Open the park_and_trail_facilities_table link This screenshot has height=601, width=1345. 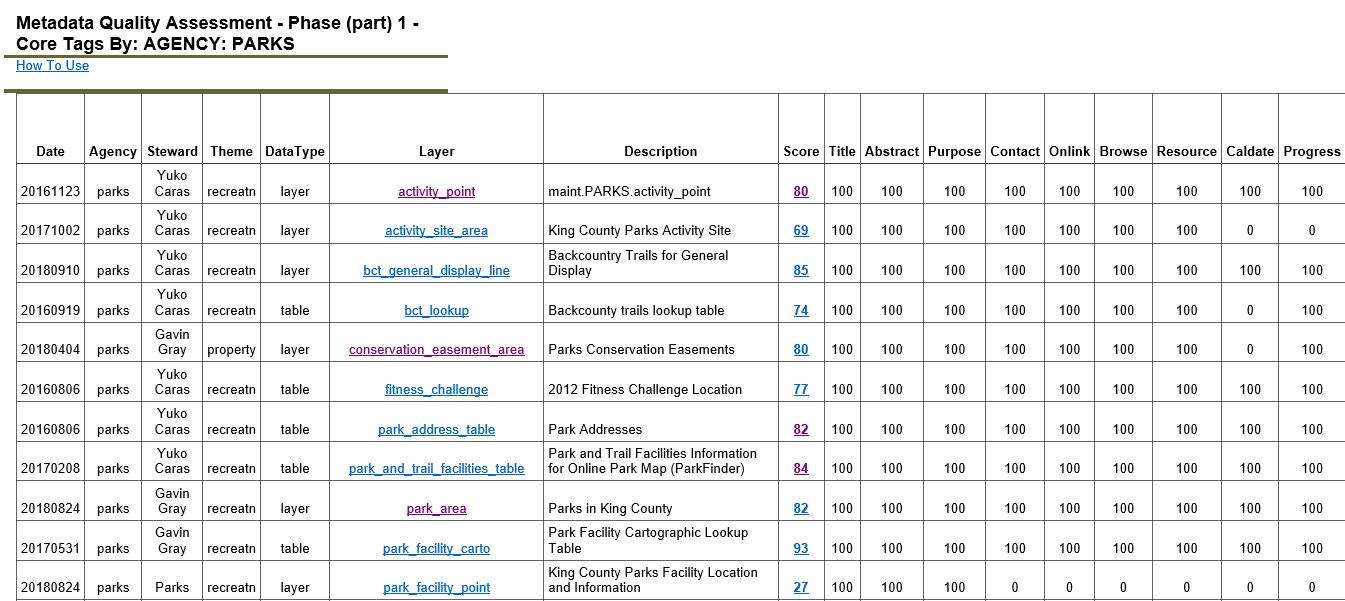436,468
